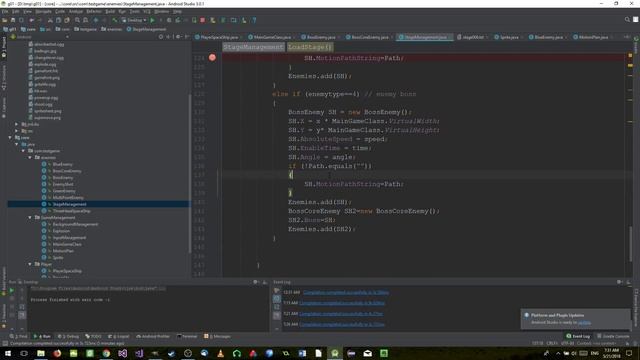
Task: Click the 7:26 AM compilation completed link
Action: pyautogui.click(x=342, y=324)
